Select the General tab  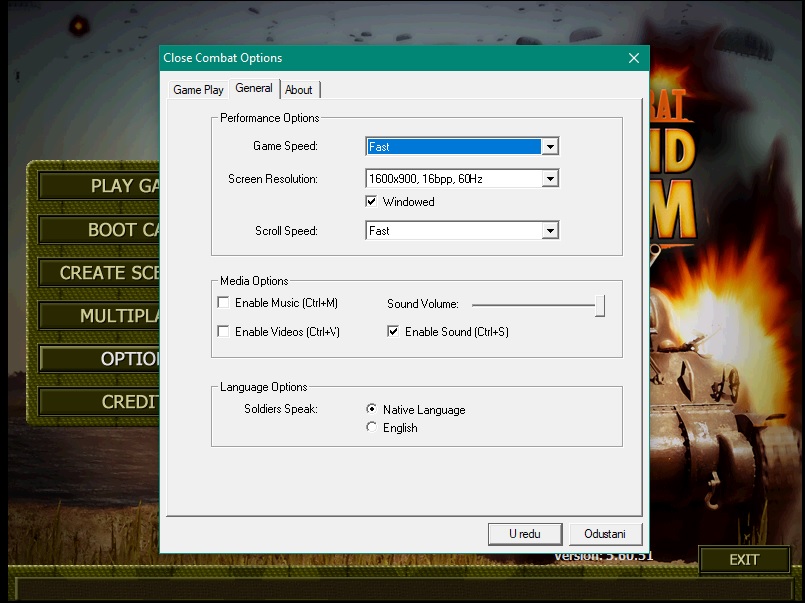(x=254, y=88)
